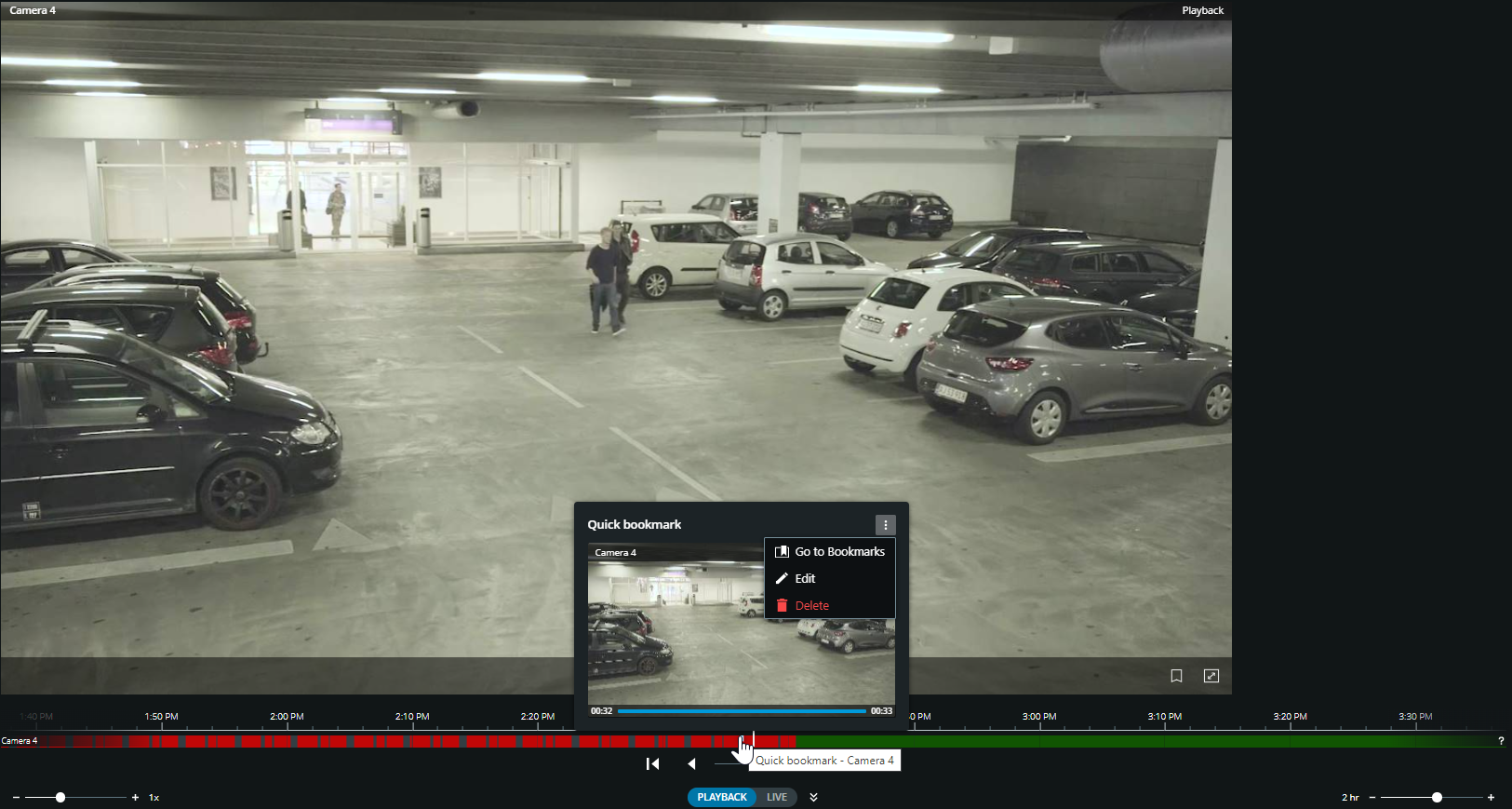Open the three-dot menu in Quick bookmark
Image resolution: width=1512 pixels, height=809 pixels.
click(x=885, y=525)
